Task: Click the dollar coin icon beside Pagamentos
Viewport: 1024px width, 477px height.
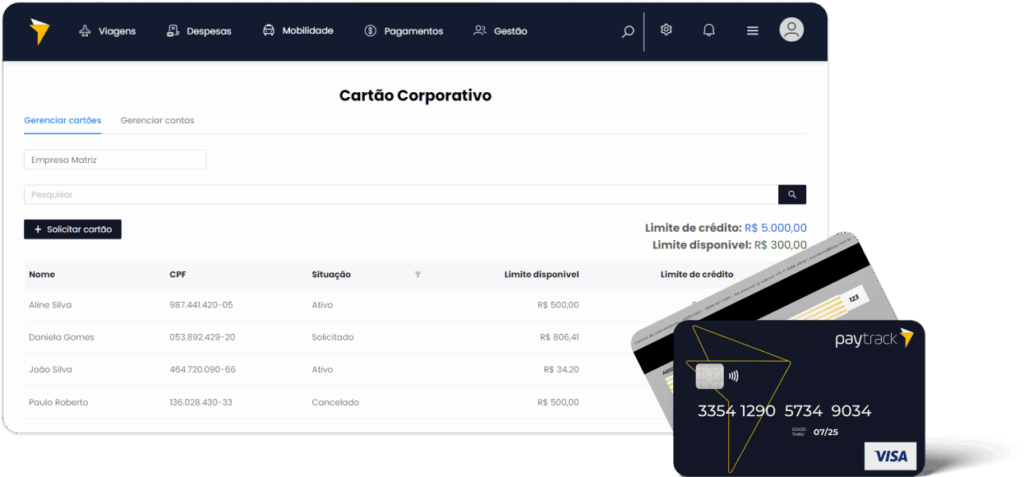Action: click(370, 31)
